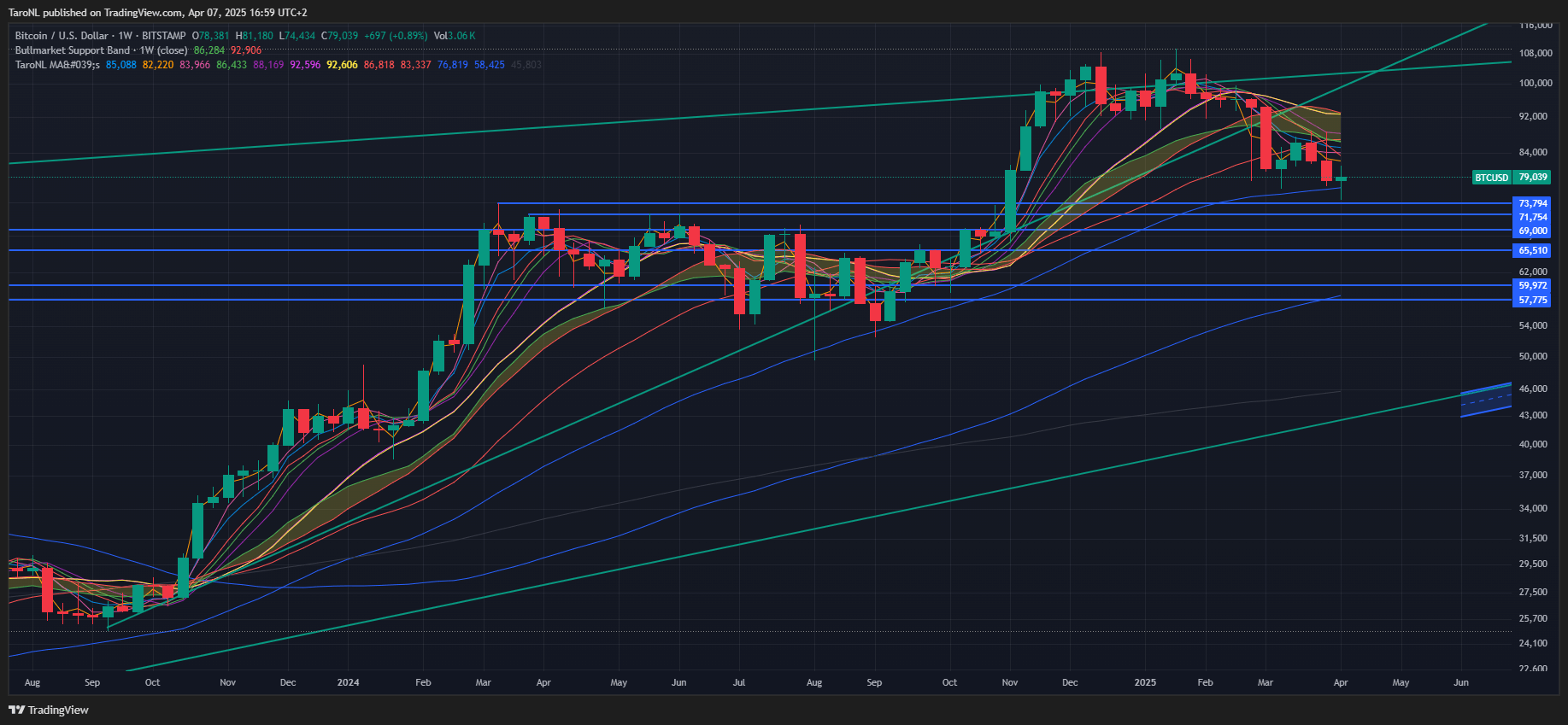
Task: Click the '92,000' price axis tick
Action: tap(1532, 116)
